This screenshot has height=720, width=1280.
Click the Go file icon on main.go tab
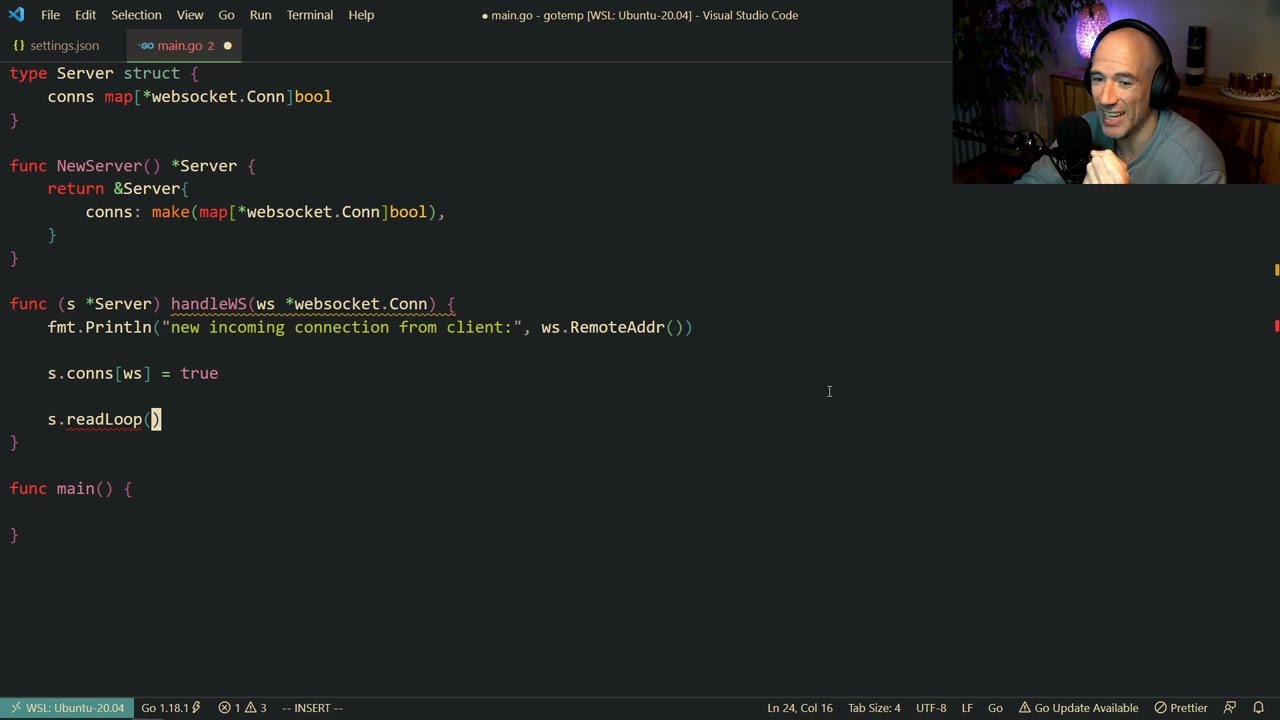tap(147, 46)
